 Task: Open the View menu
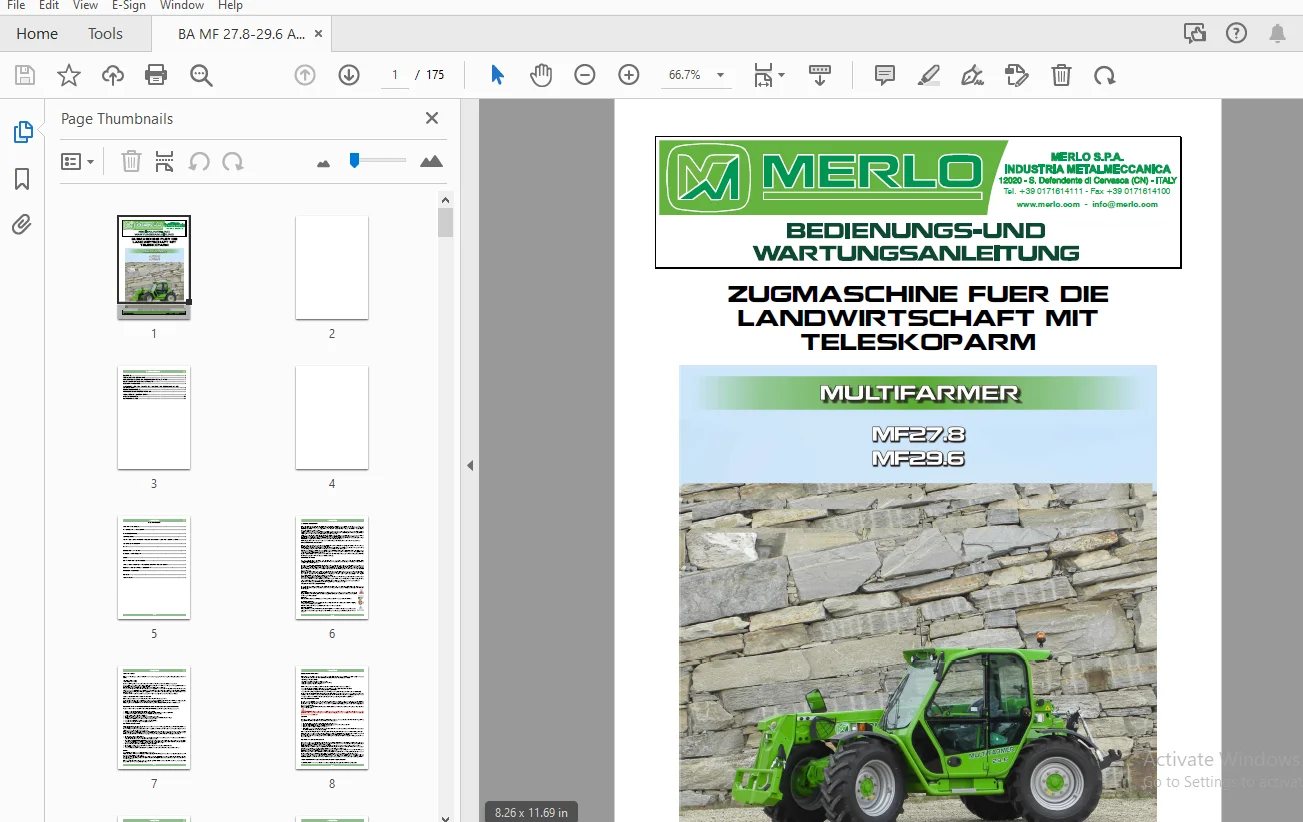pos(86,6)
